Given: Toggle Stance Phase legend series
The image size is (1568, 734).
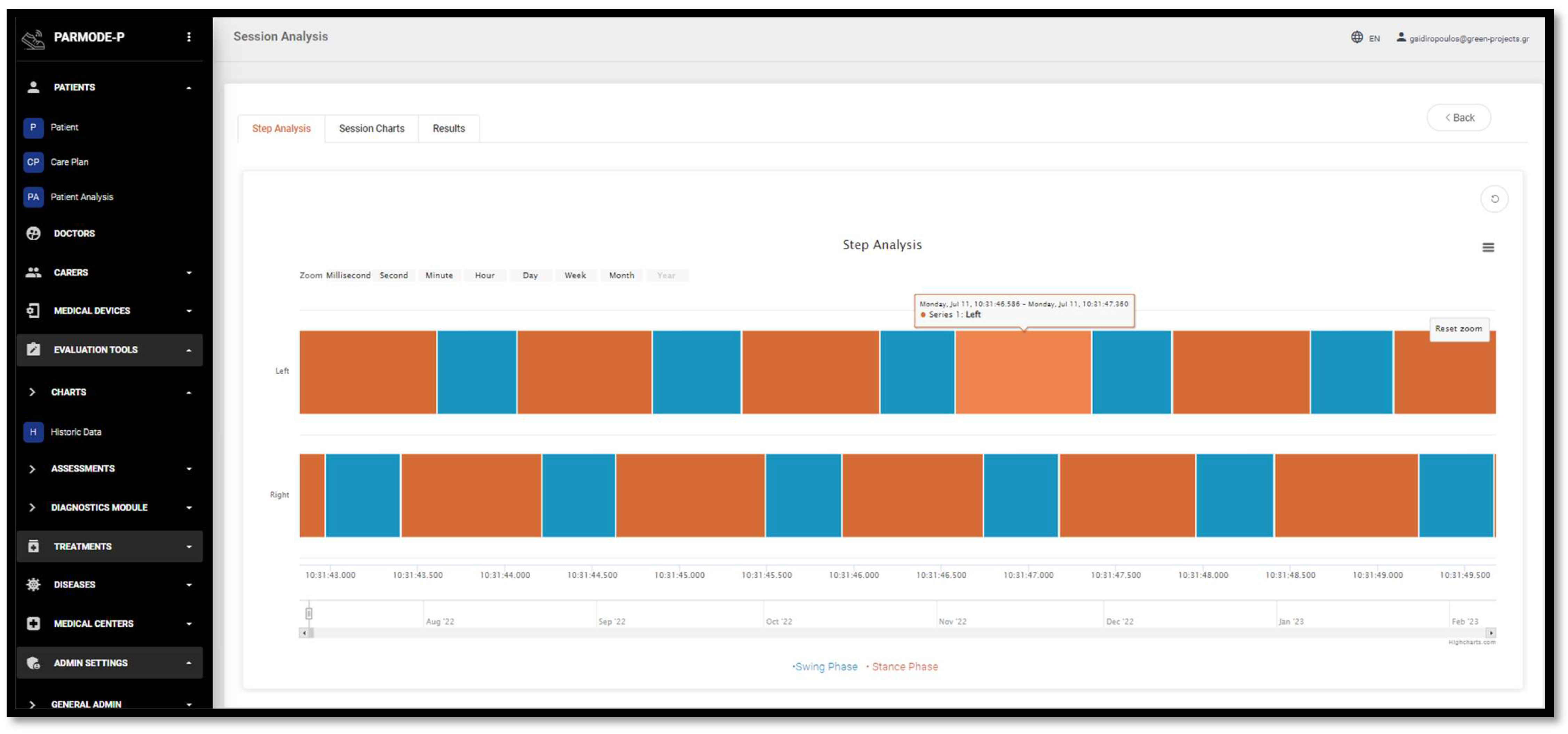Looking at the screenshot, I should (x=902, y=667).
